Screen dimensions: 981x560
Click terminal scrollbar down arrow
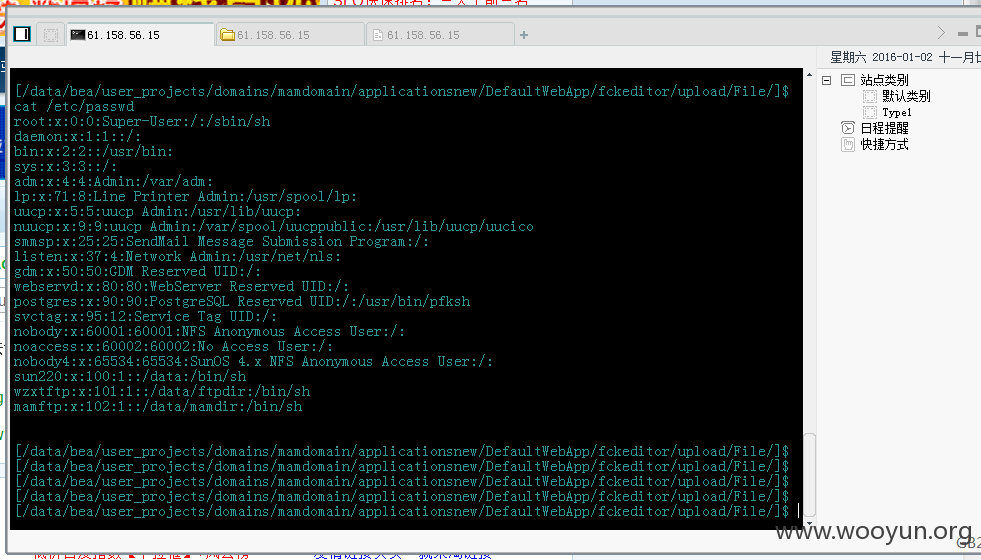click(x=809, y=524)
